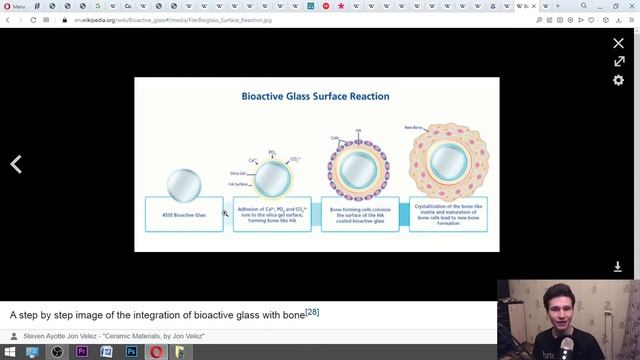Show the previous image with left arrow

tap(16, 164)
